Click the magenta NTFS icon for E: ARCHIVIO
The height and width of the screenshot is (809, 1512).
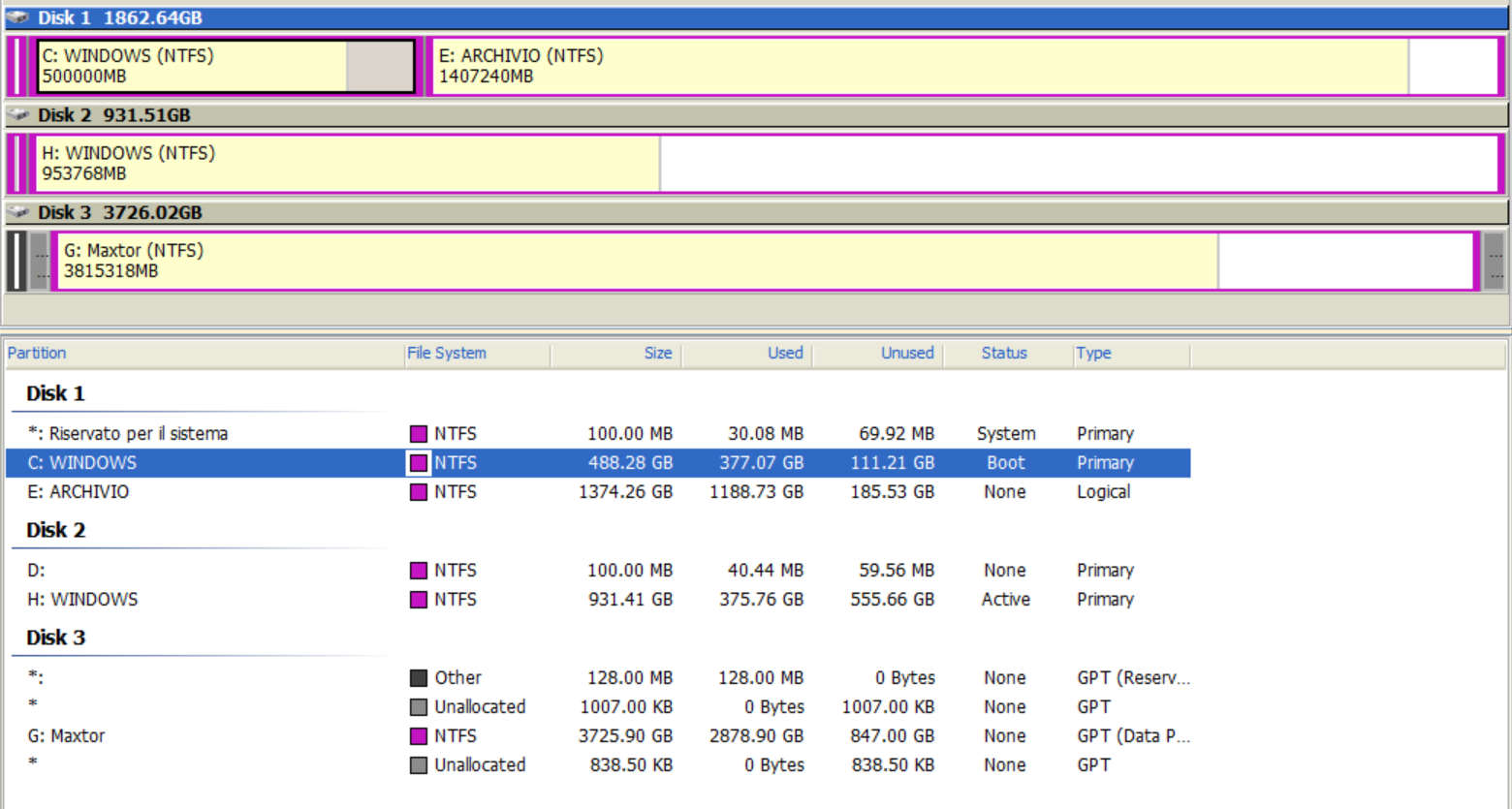(418, 492)
